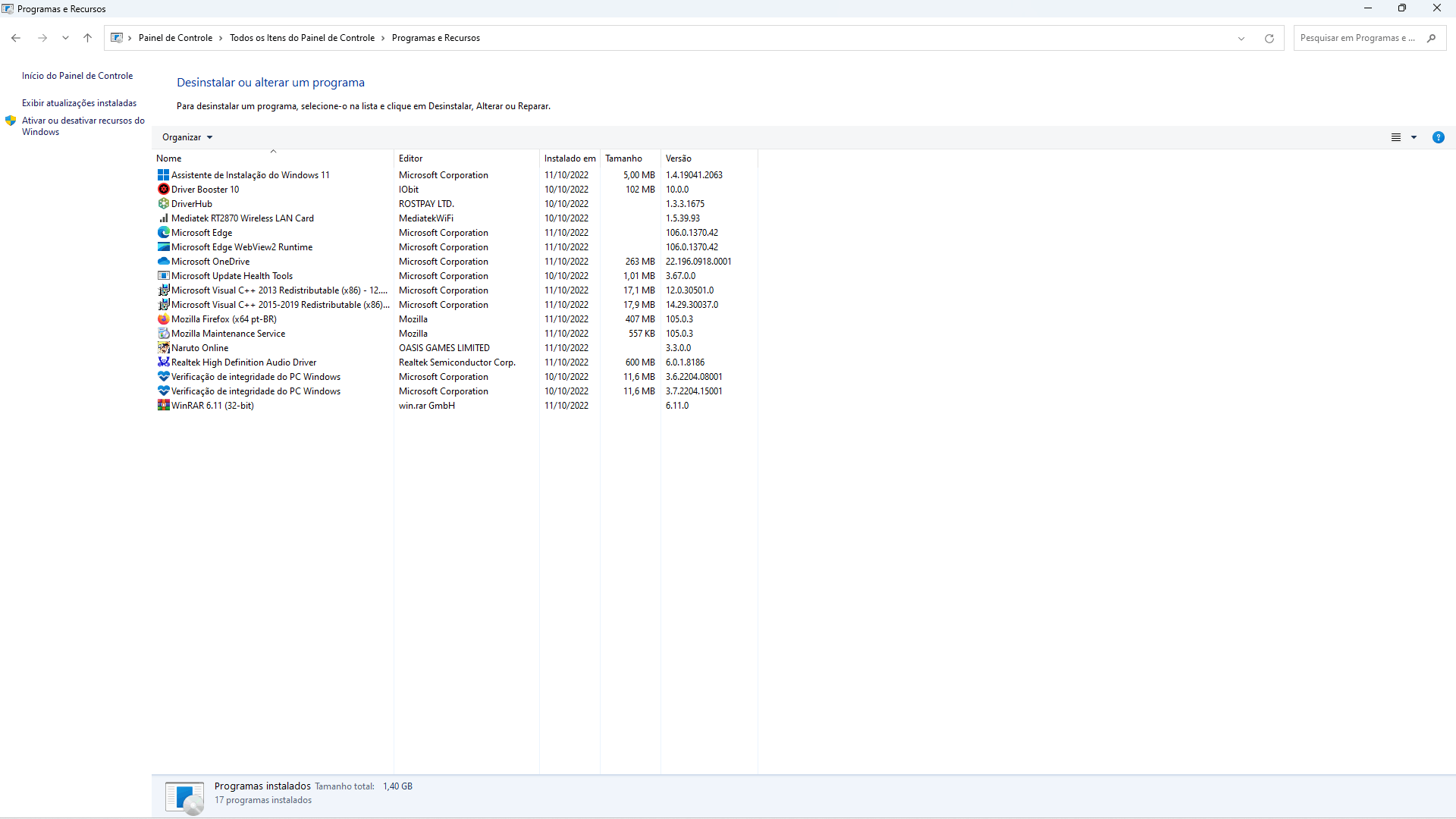1456x819 pixels.
Task: Refresh the Programas e Recursos list
Action: click(x=1269, y=38)
